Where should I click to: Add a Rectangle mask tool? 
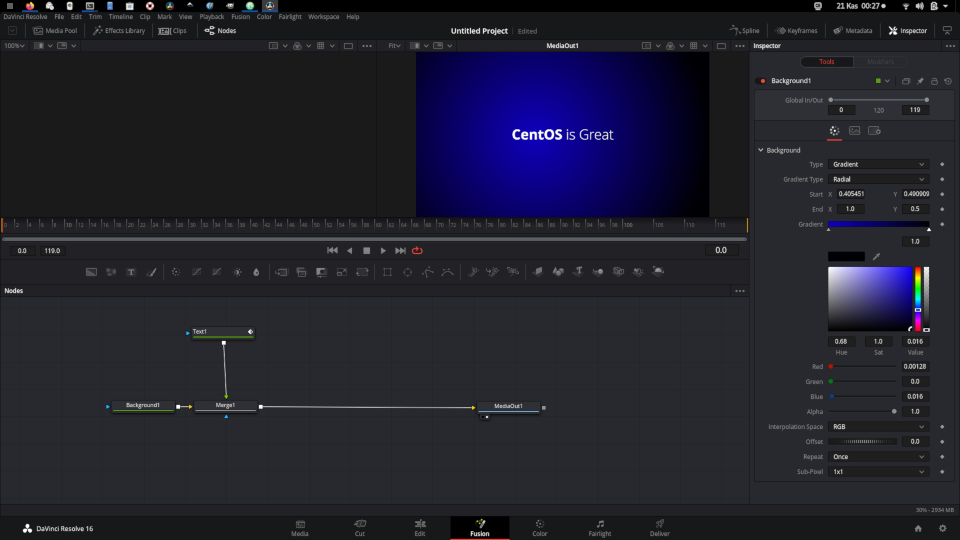[388, 272]
